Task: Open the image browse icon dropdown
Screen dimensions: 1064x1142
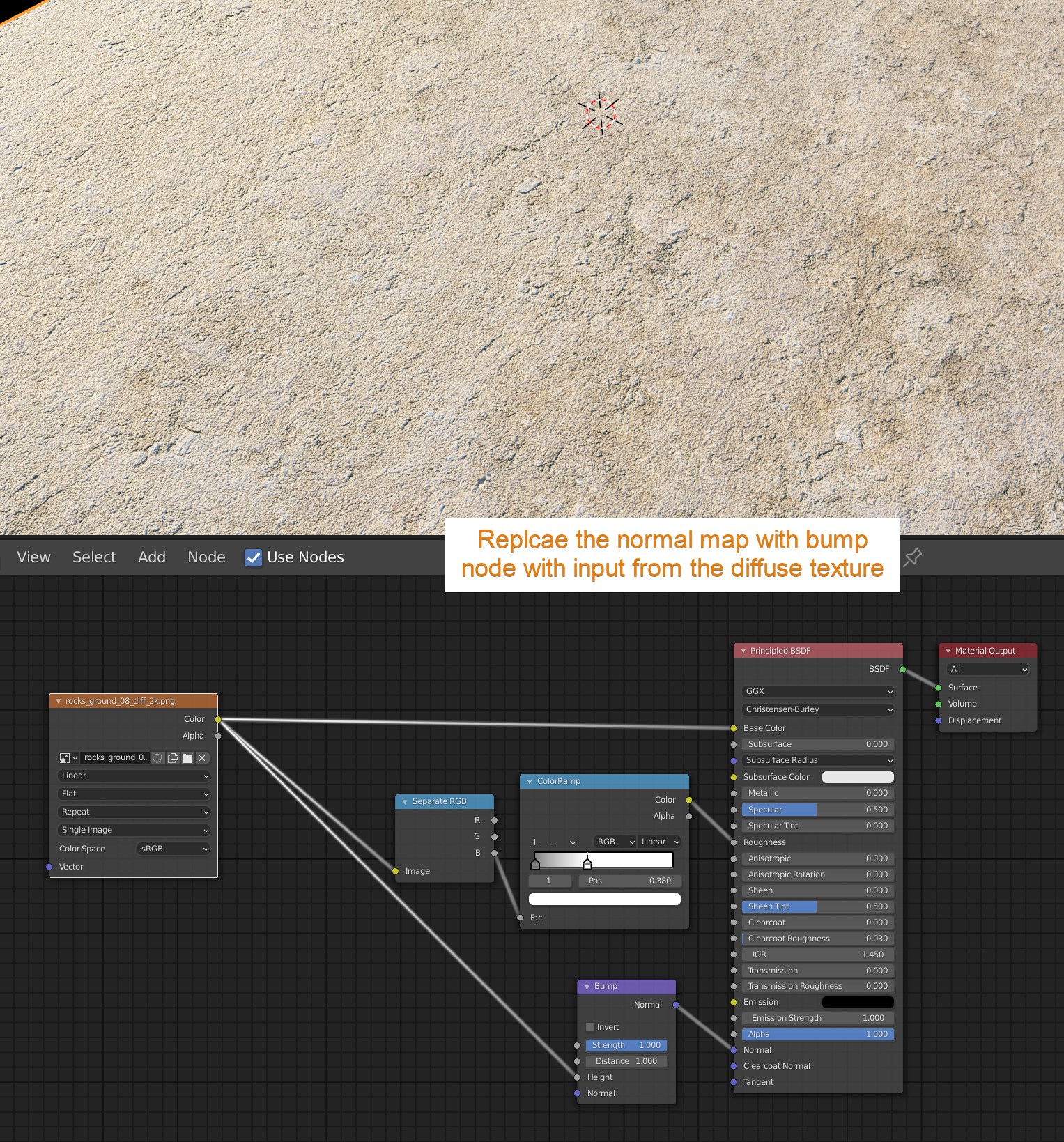Action: coord(68,758)
